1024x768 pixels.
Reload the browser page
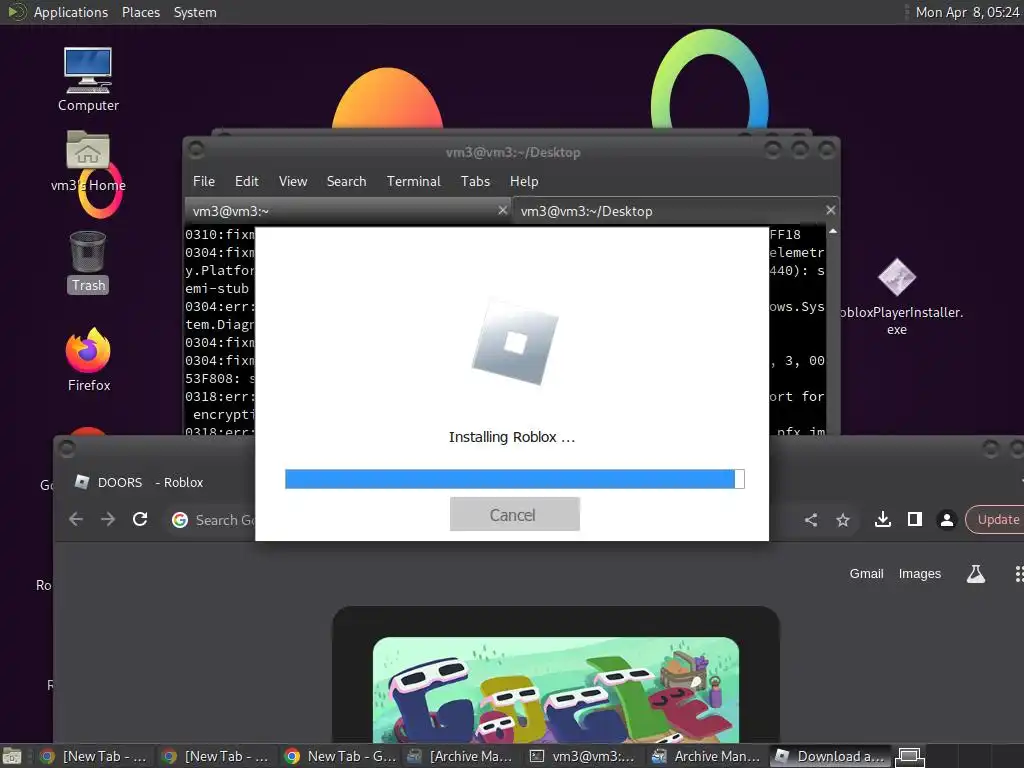pos(140,519)
